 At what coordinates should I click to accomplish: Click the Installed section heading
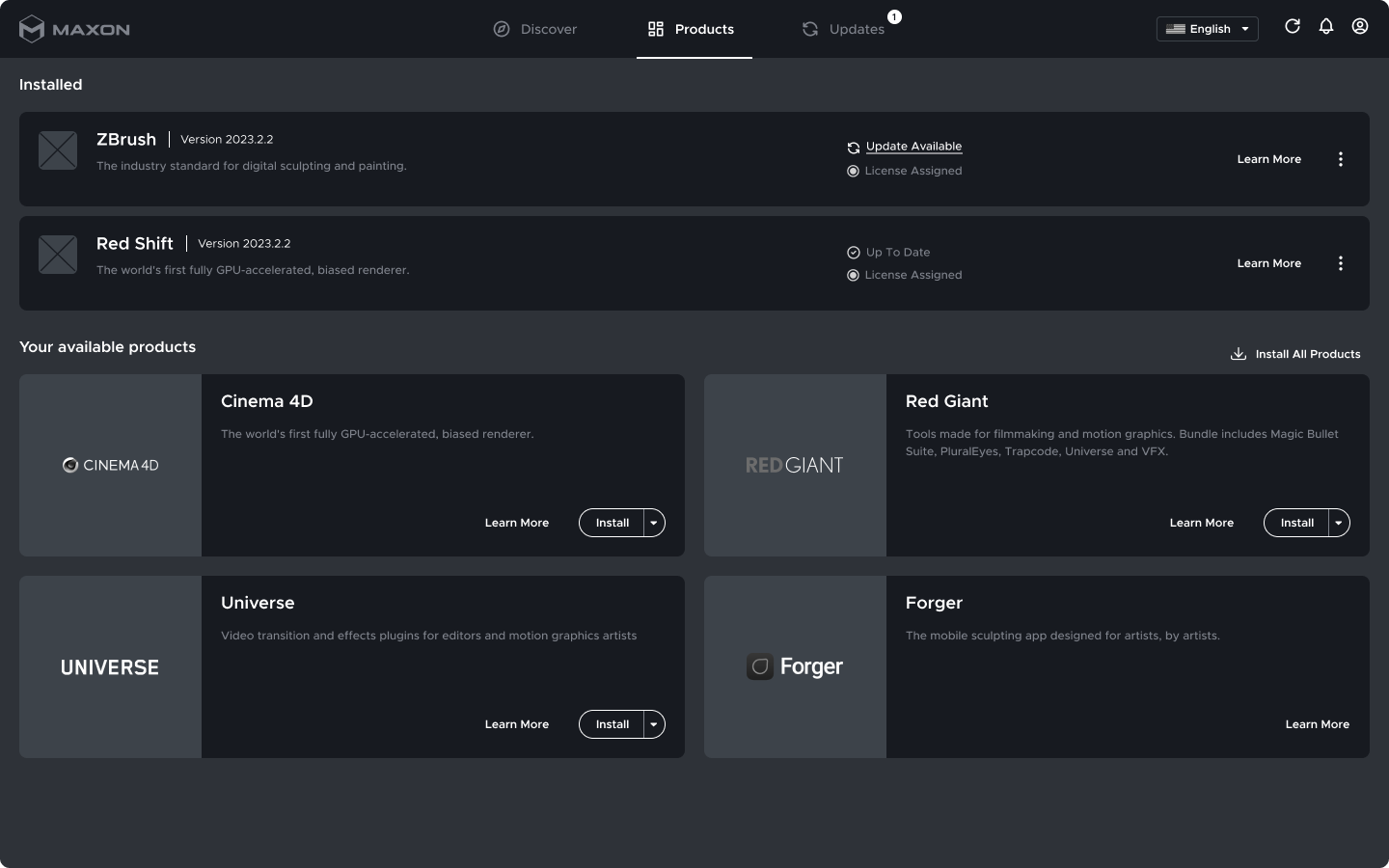tap(51, 85)
